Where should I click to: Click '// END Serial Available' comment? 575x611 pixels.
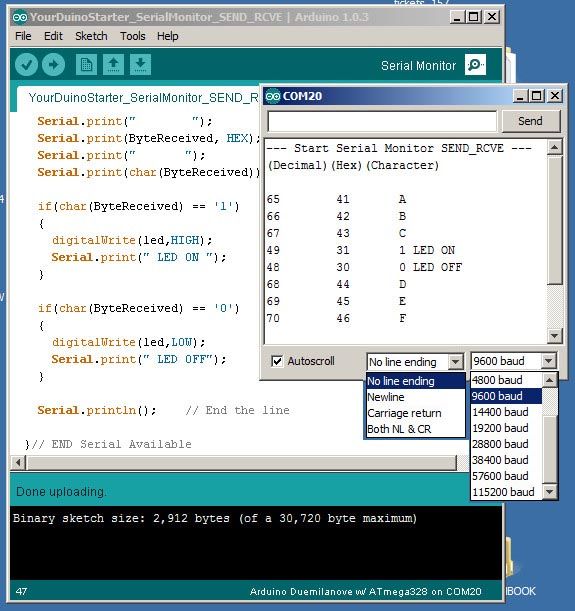point(111,444)
